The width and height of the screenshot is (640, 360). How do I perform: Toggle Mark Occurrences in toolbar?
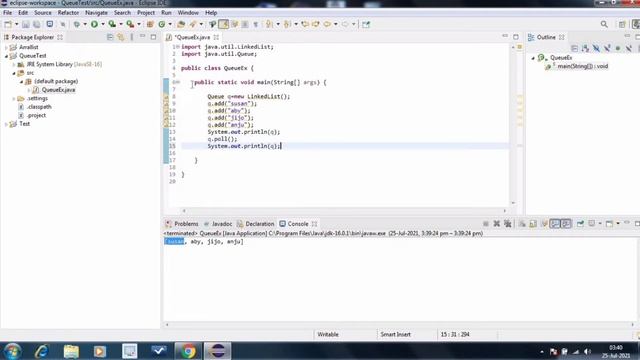pos(224,24)
